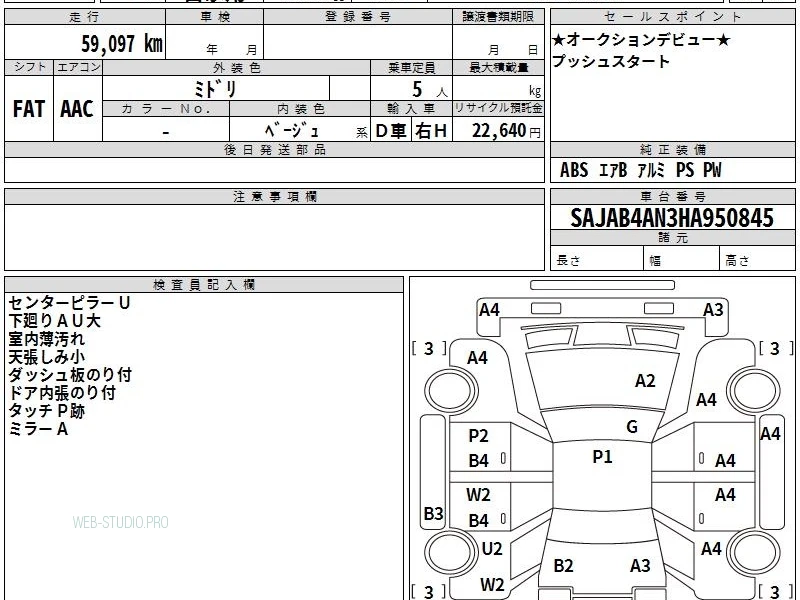
Task: Click the 諸元 header
Action: (672, 237)
